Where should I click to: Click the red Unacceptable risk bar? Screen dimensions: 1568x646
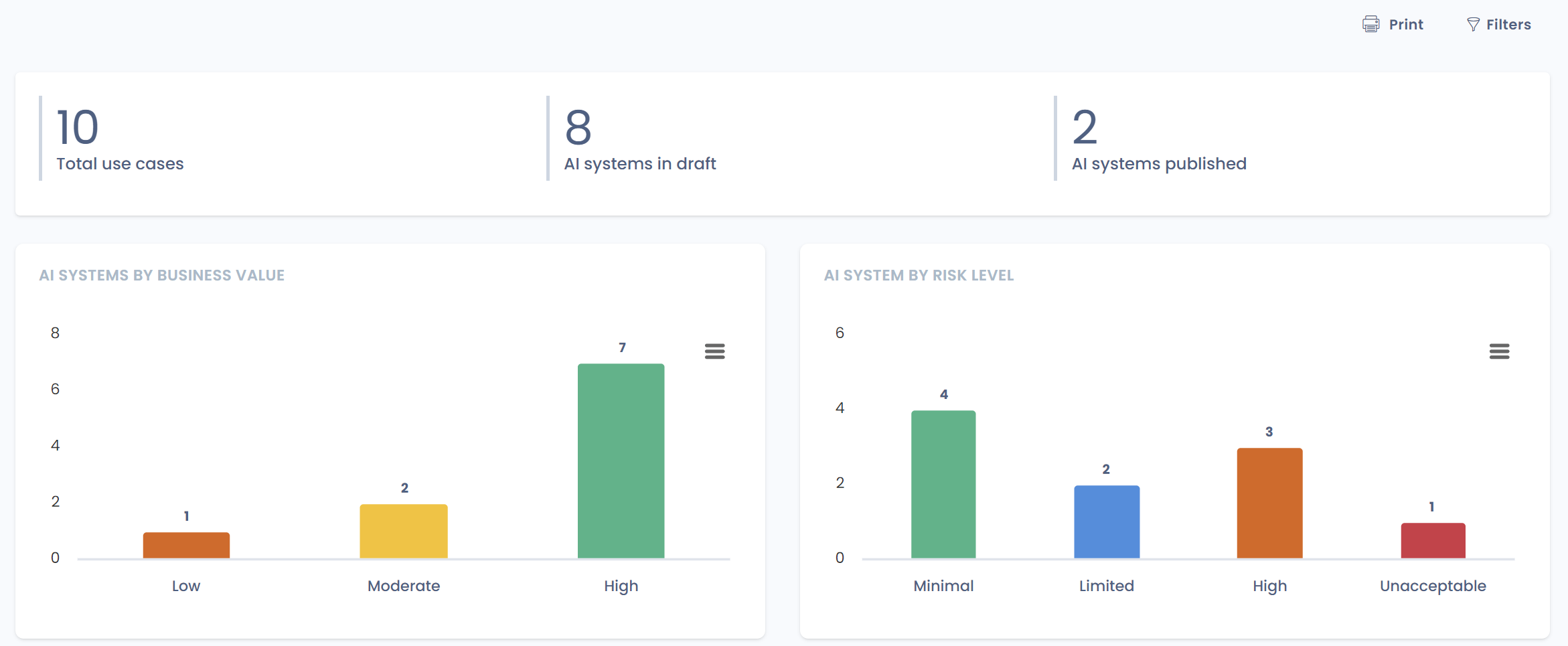[x=1433, y=540]
